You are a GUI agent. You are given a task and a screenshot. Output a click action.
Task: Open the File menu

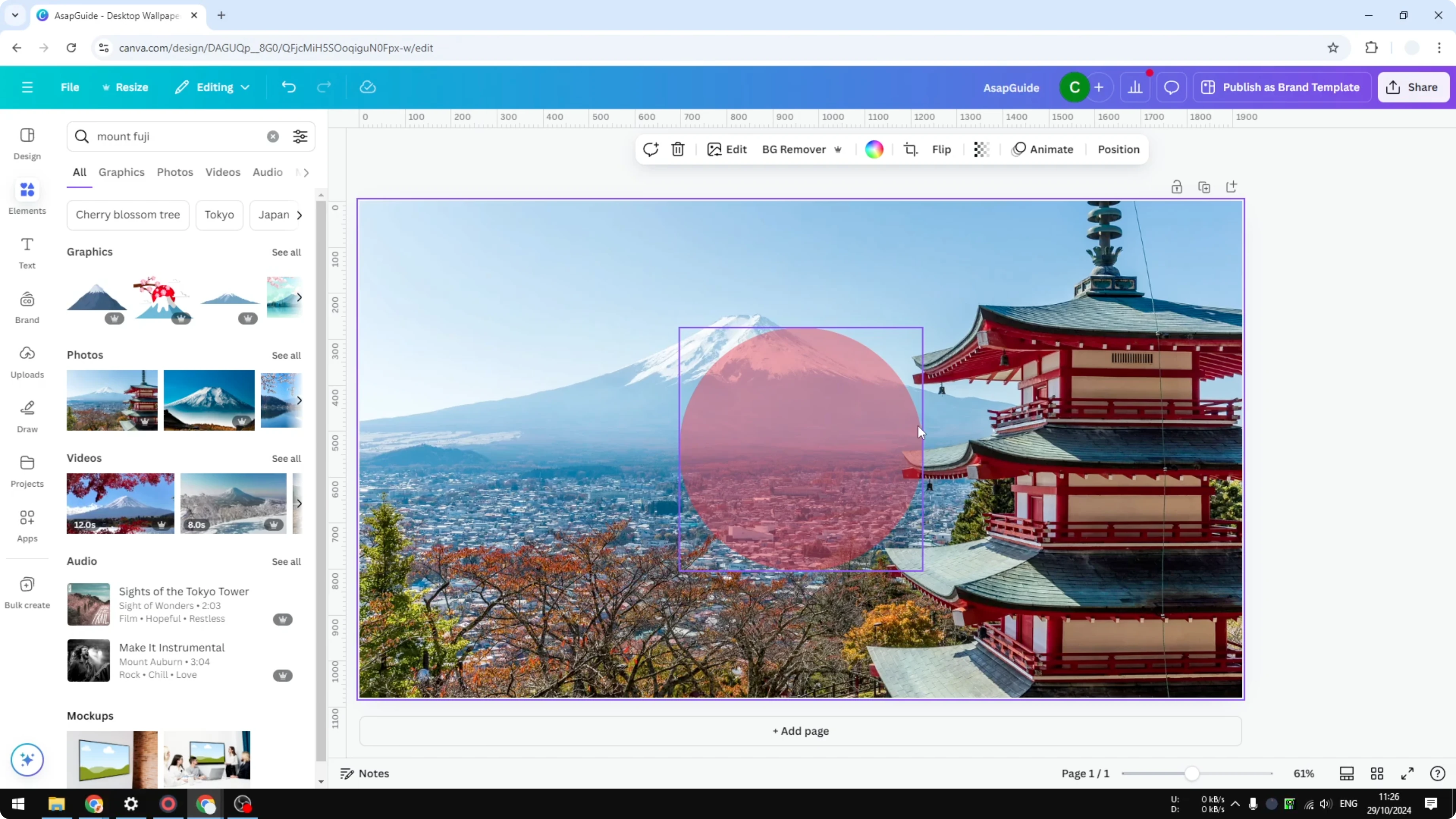pos(70,87)
